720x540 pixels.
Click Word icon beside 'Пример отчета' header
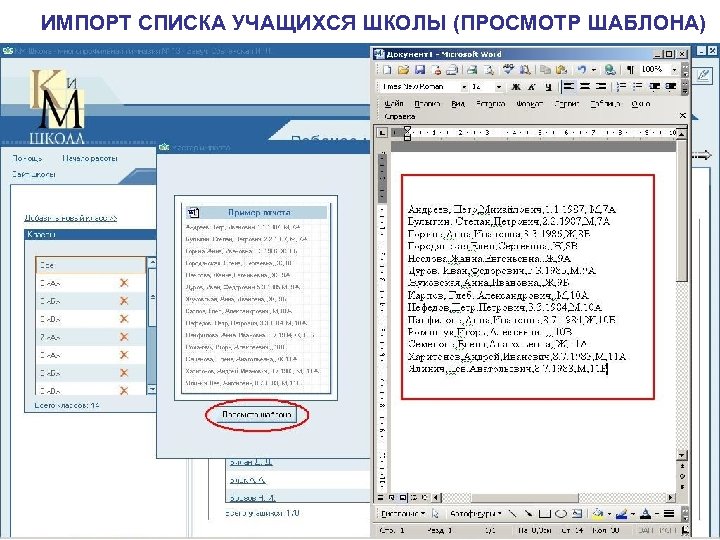coord(193,213)
